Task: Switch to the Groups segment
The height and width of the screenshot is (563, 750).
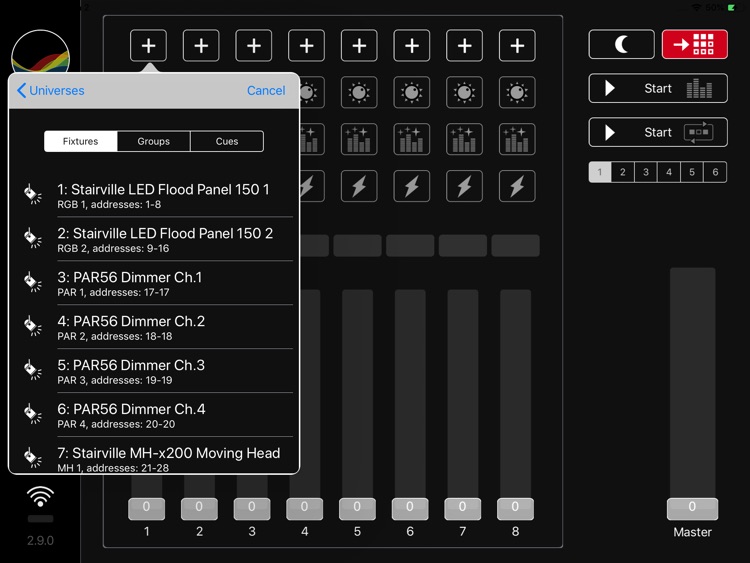Action: pyautogui.click(x=154, y=141)
